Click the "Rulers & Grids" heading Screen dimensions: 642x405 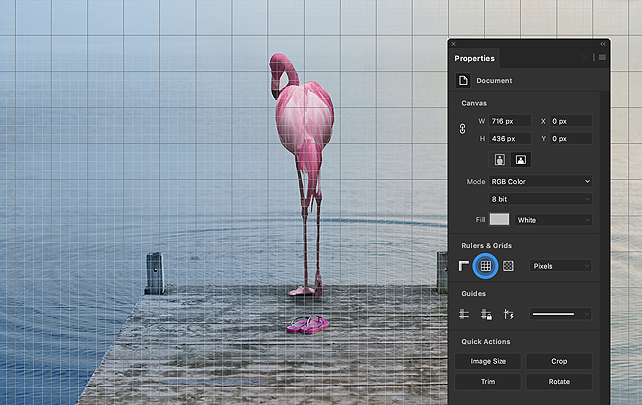tap(486, 245)
